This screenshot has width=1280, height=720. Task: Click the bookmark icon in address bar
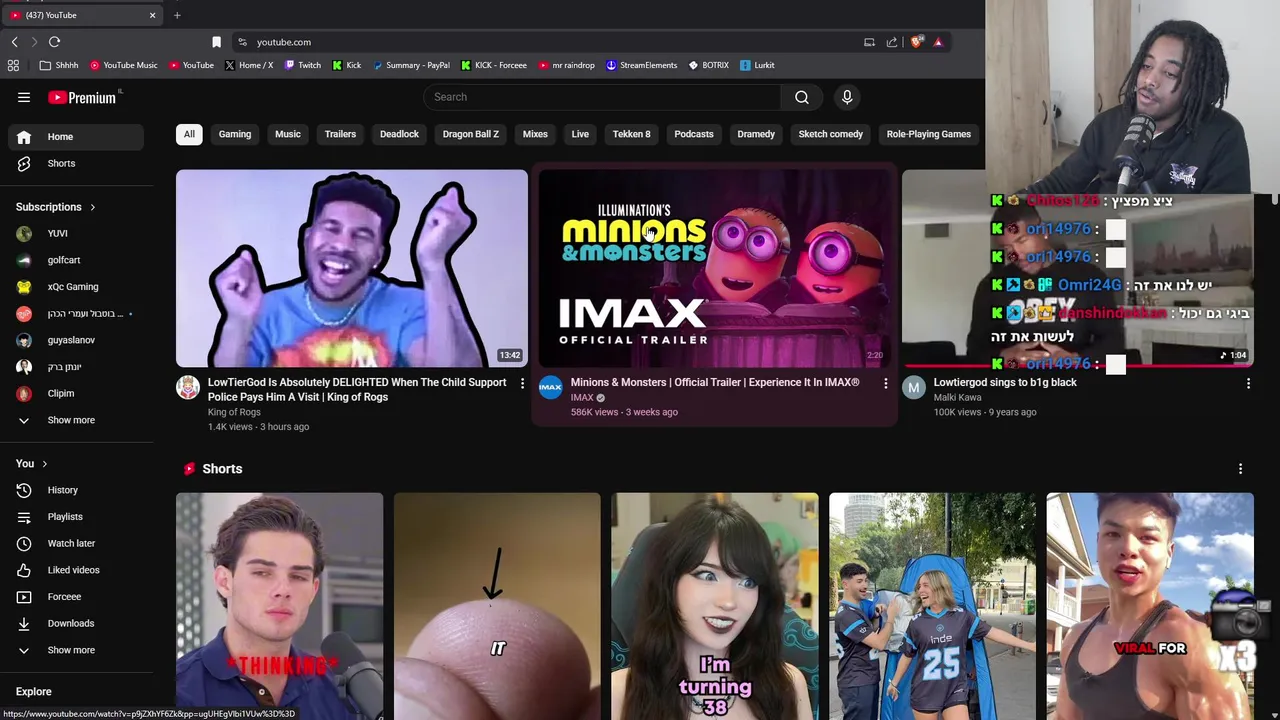[216, 42]
